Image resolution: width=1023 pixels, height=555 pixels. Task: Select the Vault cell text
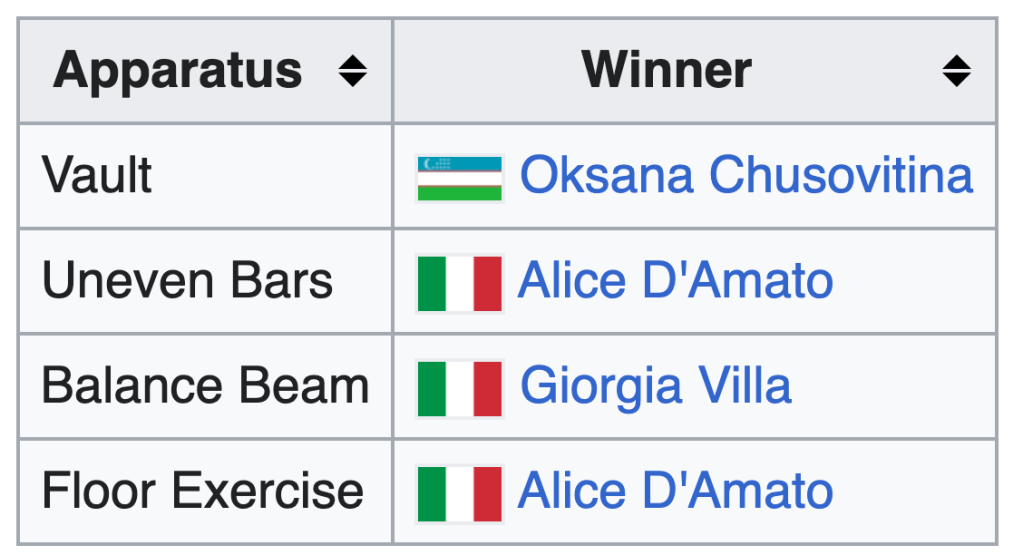pyautogui.click(x=97, y=176)
